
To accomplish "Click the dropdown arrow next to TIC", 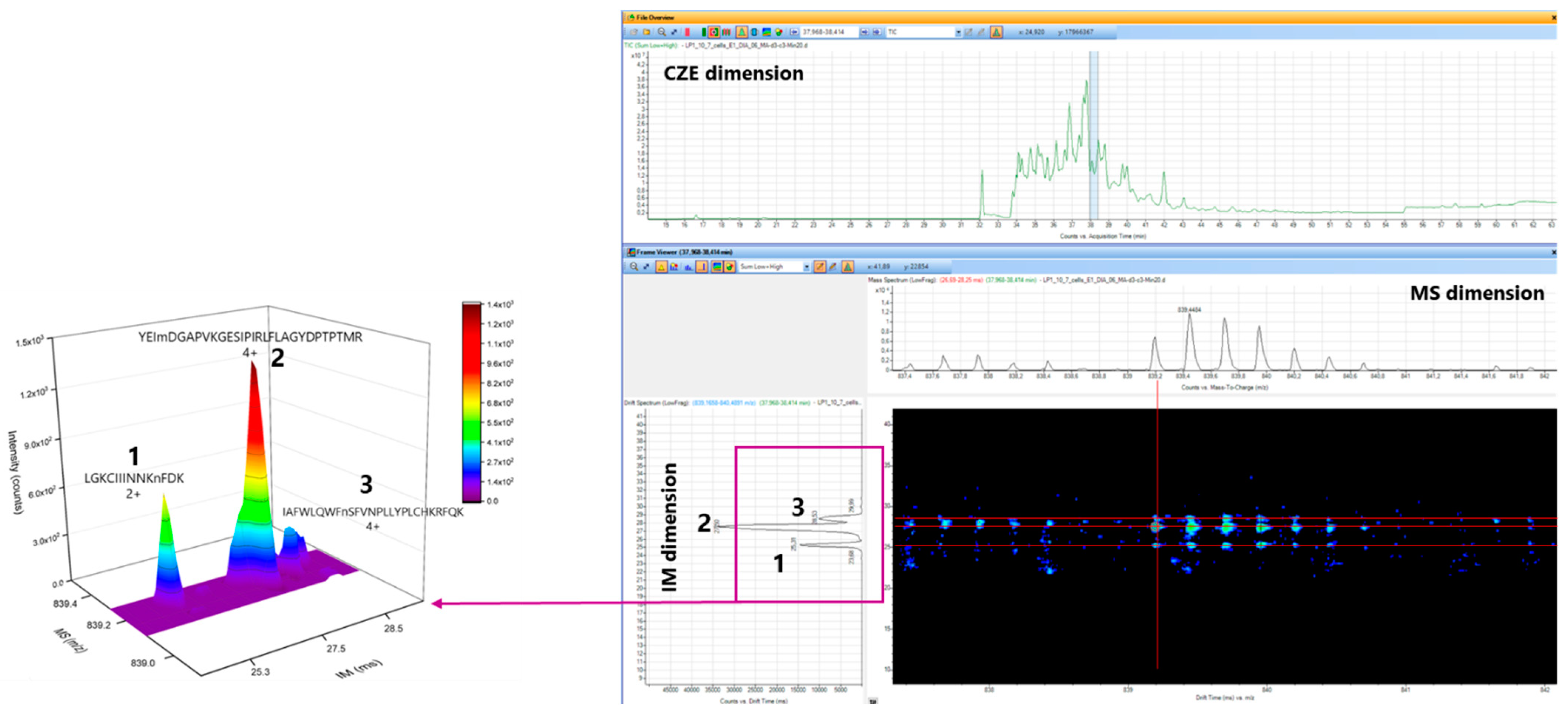I will (x=959, y=32).
